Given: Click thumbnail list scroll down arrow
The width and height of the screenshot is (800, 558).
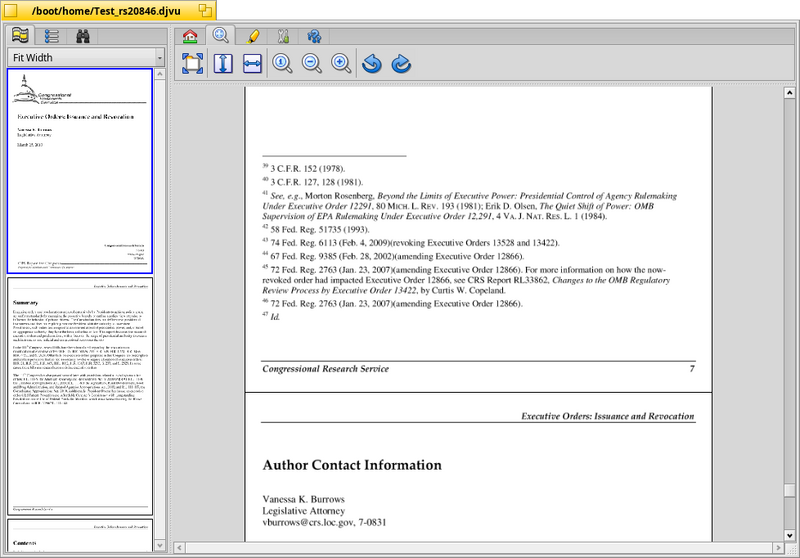Looking at the screenshot, I should point(160,545).
